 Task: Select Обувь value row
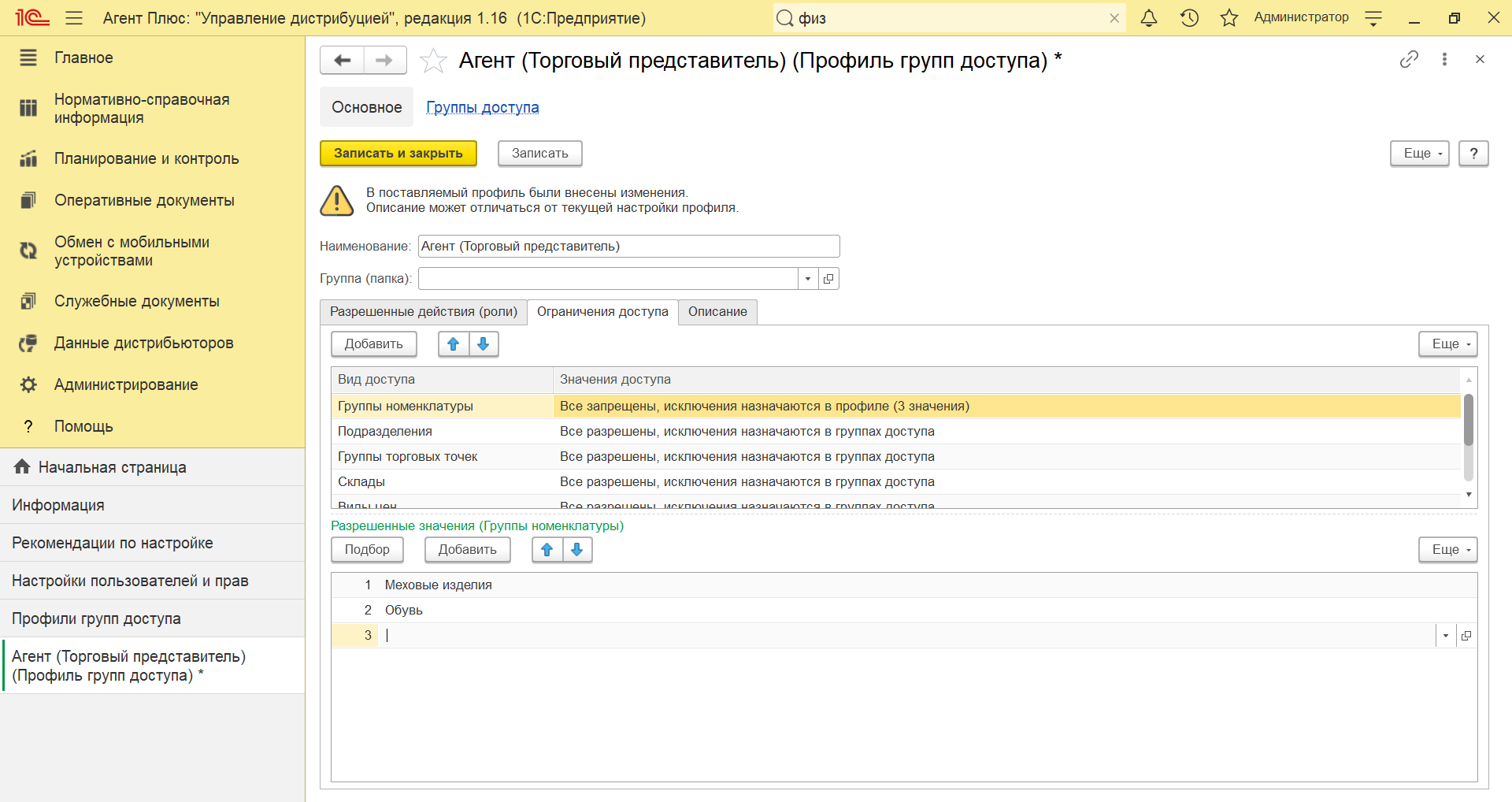point(904,611)
